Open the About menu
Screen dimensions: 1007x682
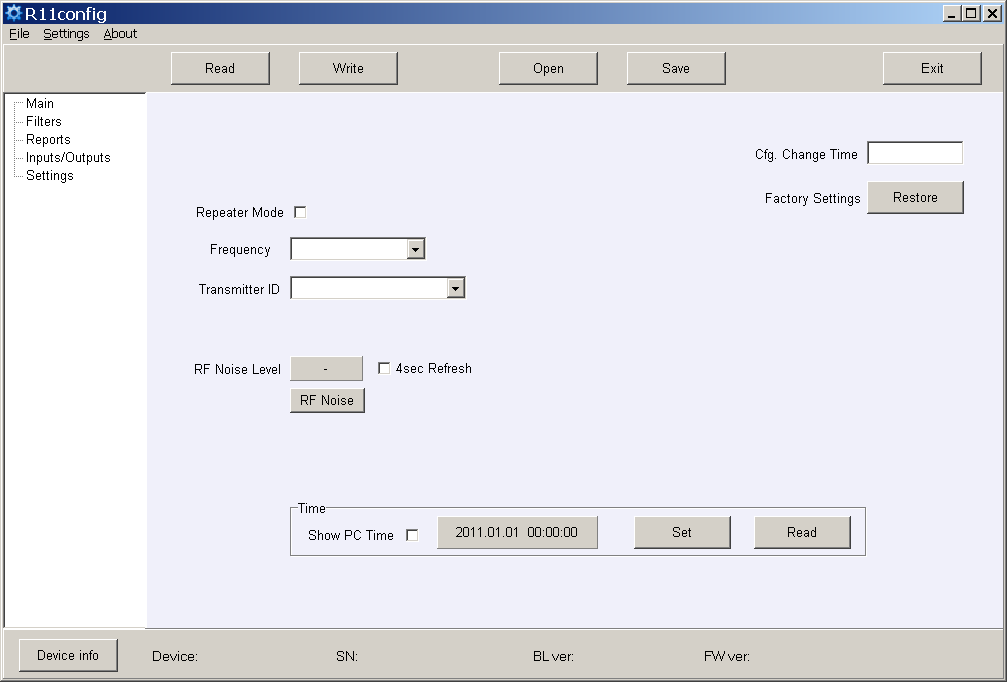[x=120, y=33]
